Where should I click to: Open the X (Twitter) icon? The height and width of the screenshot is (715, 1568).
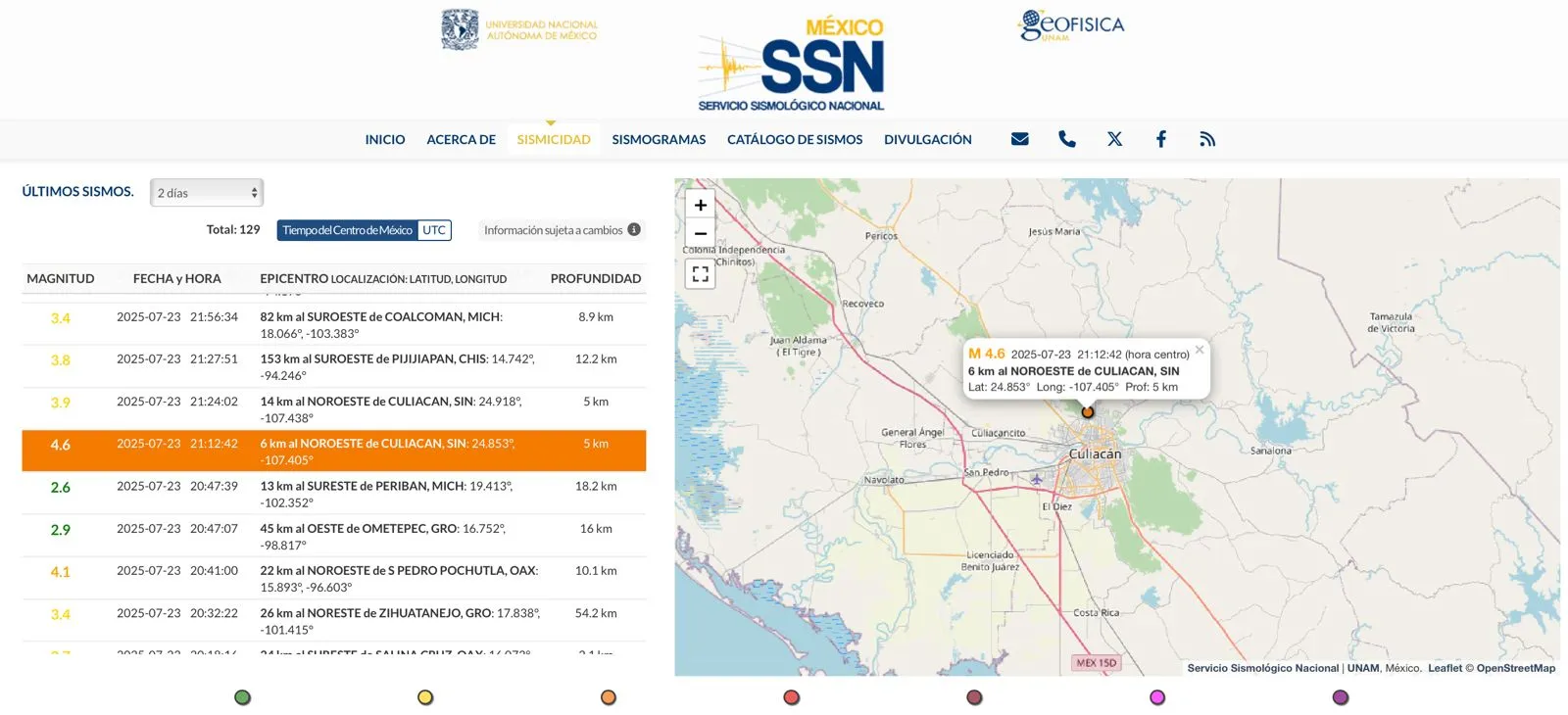[x=1114, y=139]
